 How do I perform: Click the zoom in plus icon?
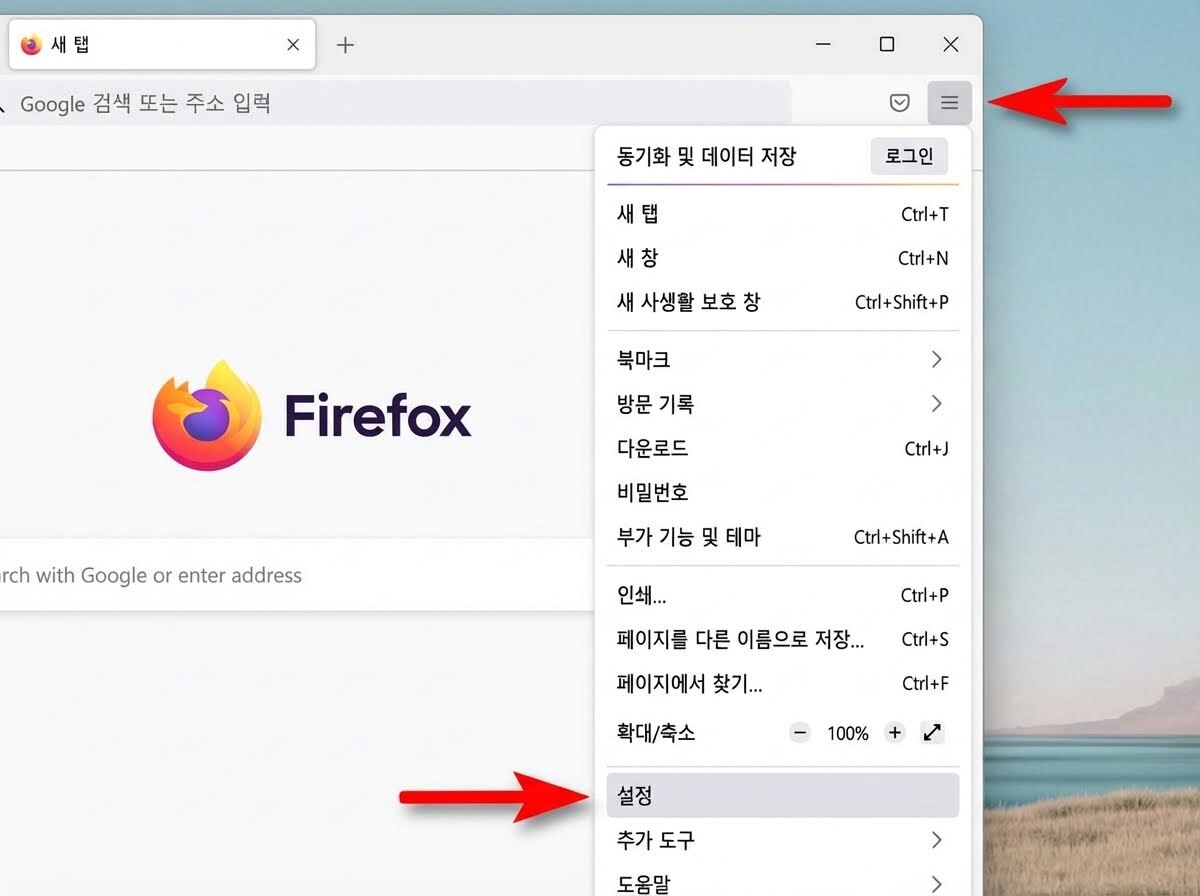pos(894,733)
